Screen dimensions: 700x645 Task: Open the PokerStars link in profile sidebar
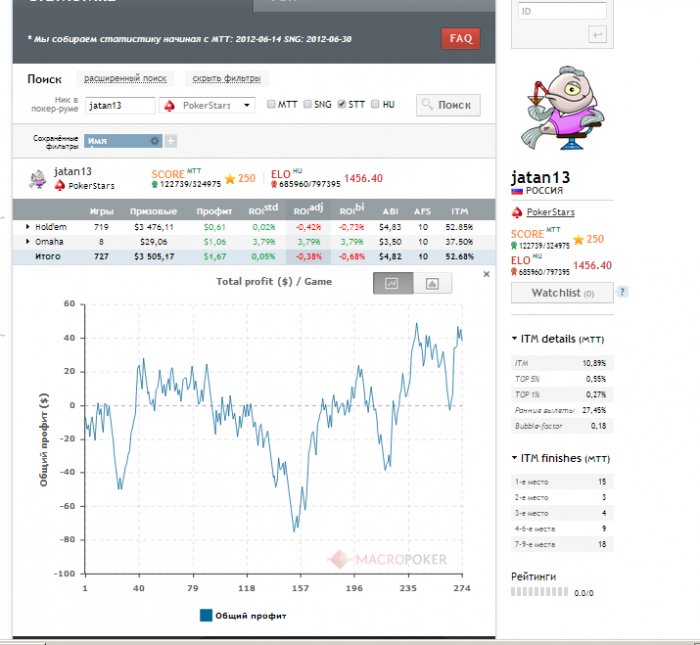(550, 212)
